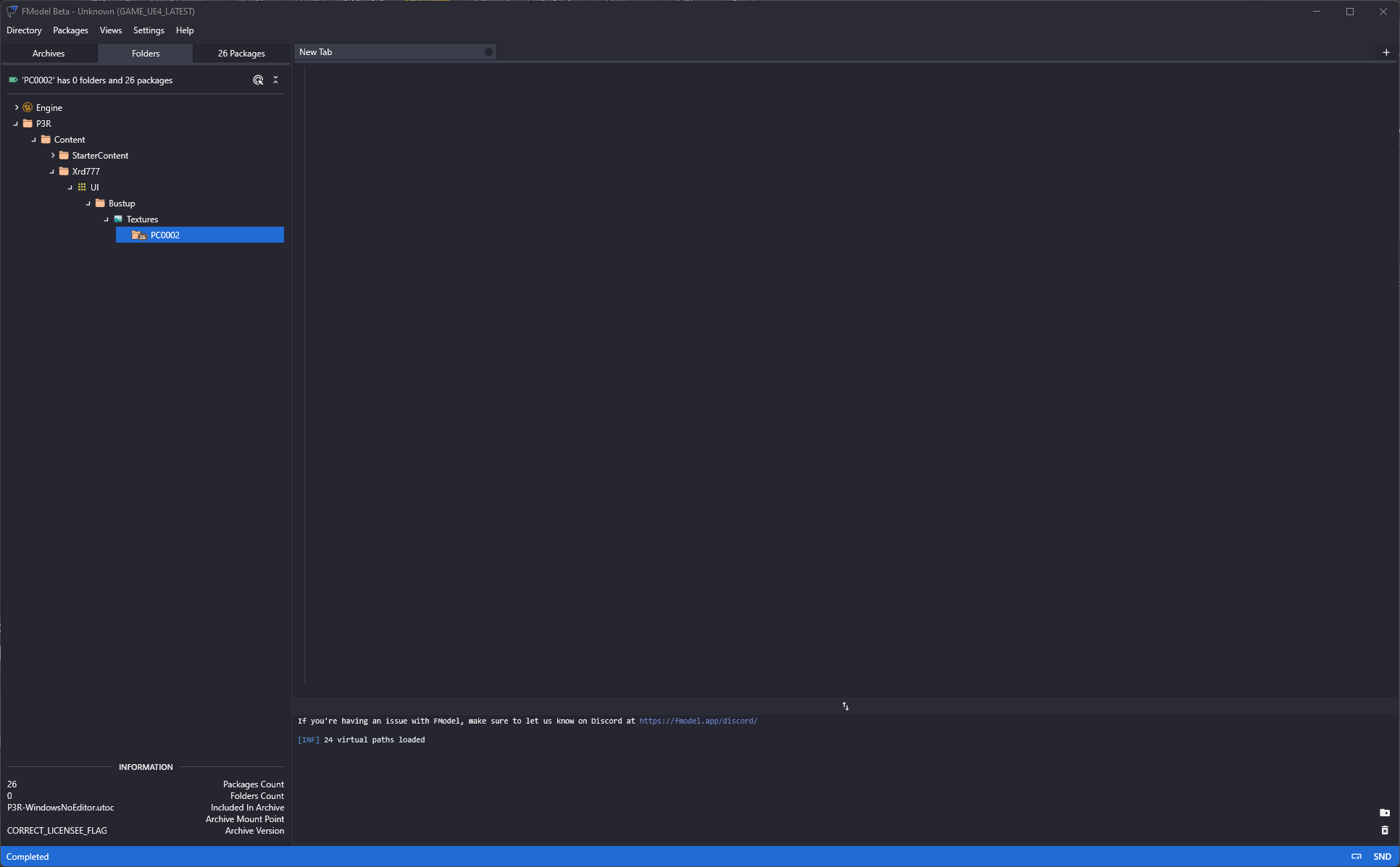
Task: Close New Tab using its round button
Action: click(488, 52)
